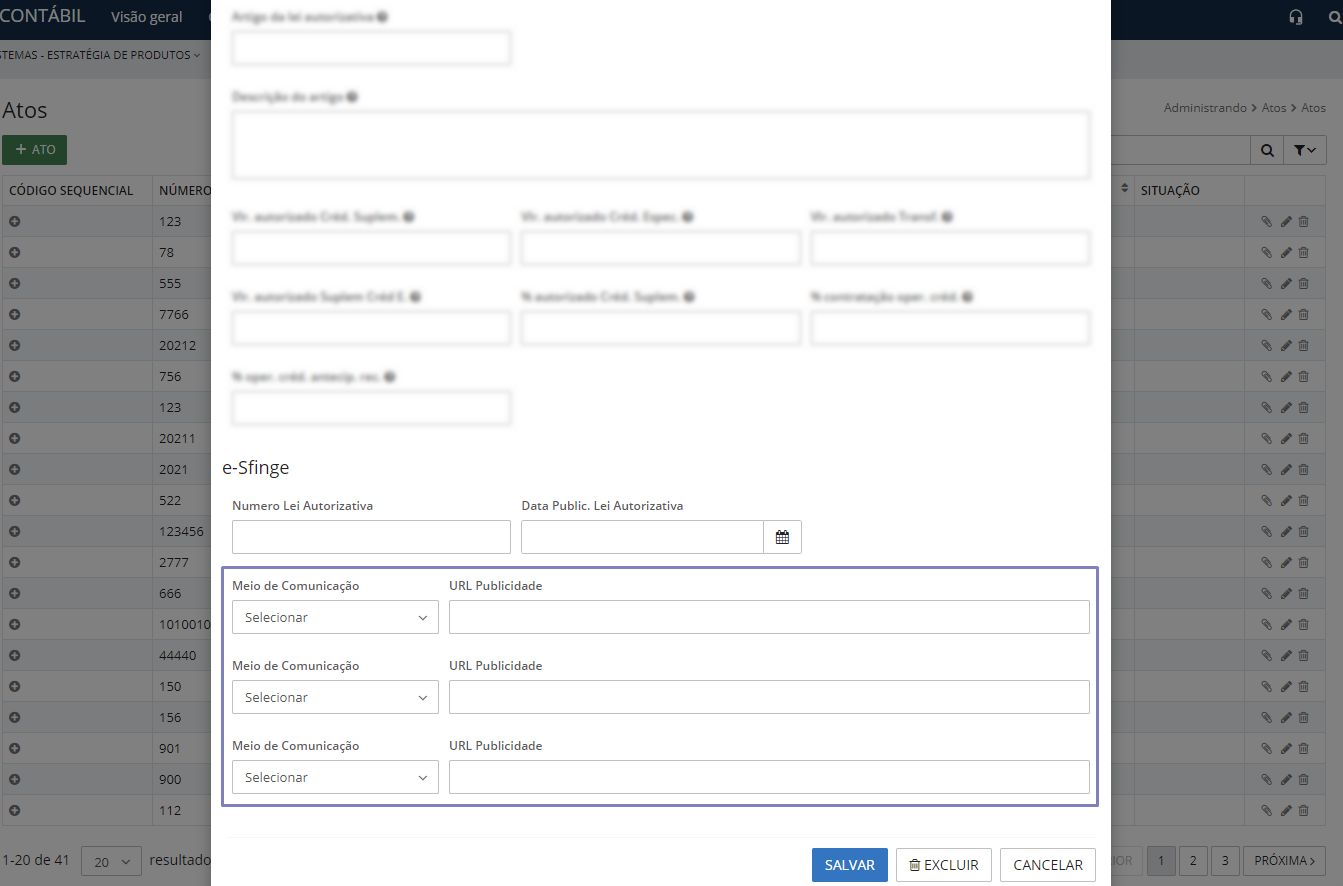
Task: Click the attachment paperclip in row 20212
Action: click(1267, 346)
